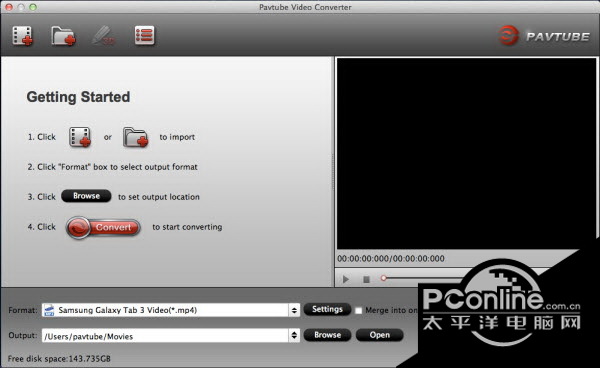Click the step 2 Format box instruction text
The width and height of the screenshot is (600, 368).
click(112, 167)
